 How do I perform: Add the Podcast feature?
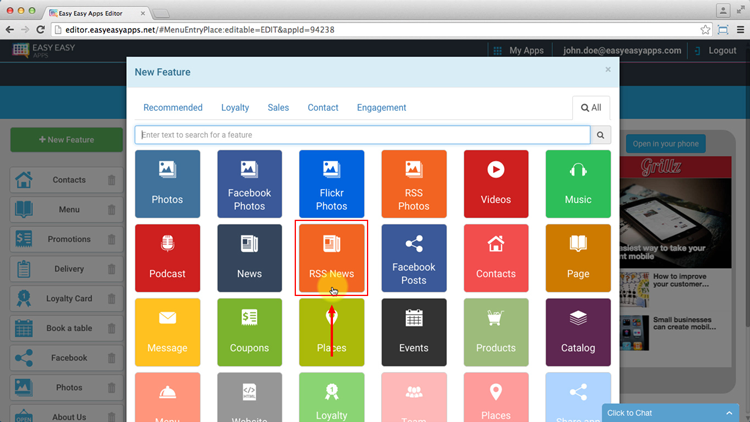pos(167,258)
